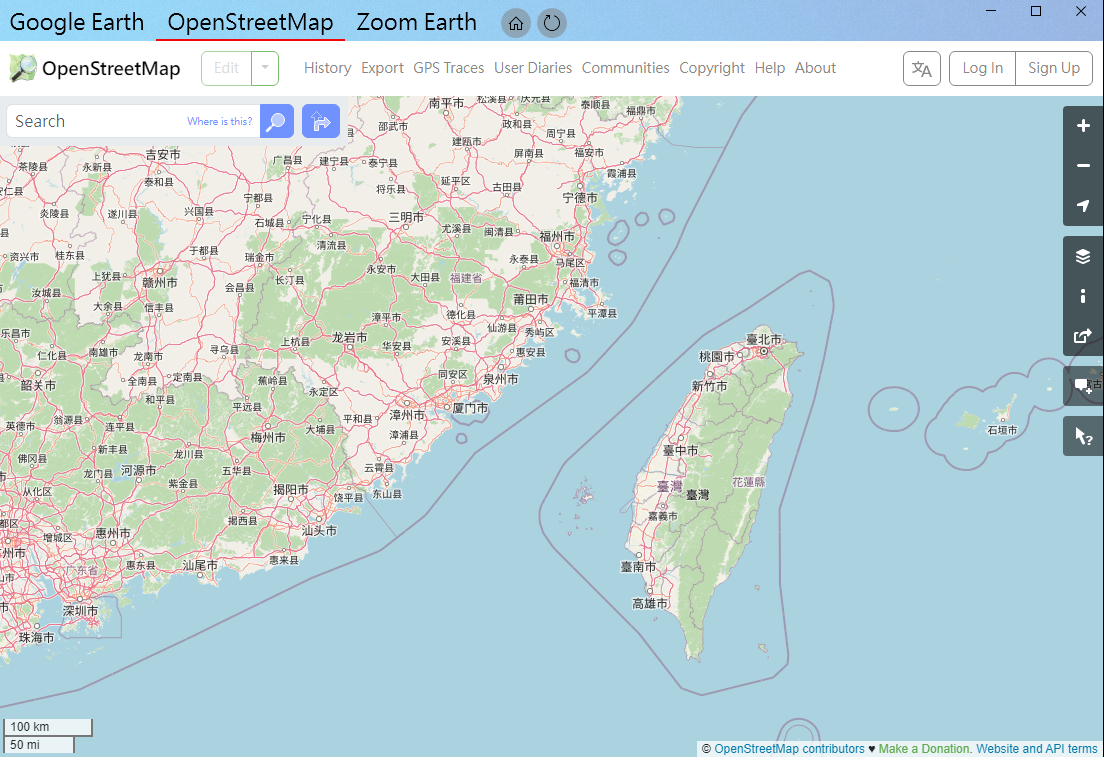Open GPS Traces
The image size is (1104, 757).
click(448, 68)
